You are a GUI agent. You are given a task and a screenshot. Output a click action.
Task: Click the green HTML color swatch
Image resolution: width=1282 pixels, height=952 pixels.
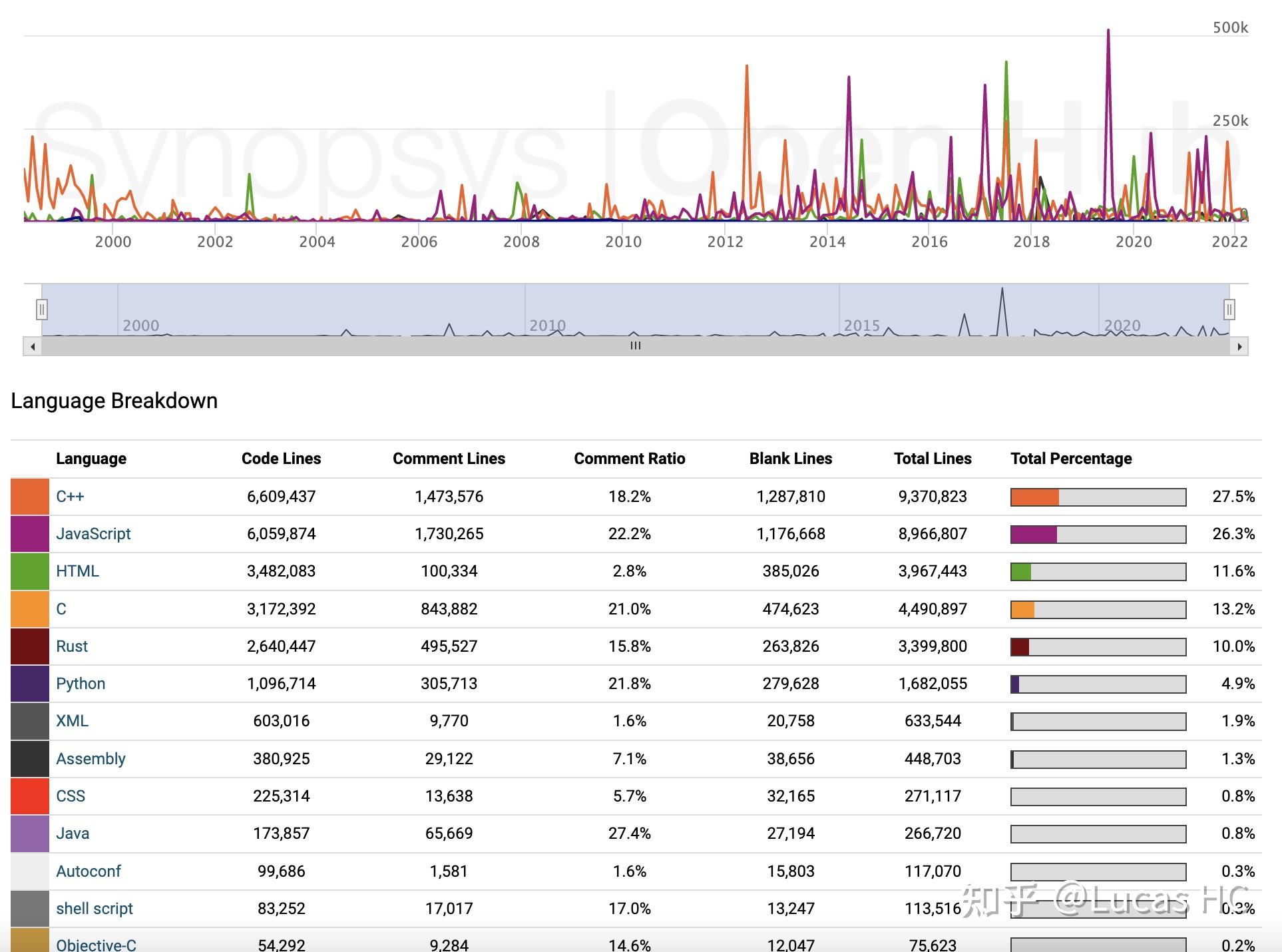click(30, 571)
